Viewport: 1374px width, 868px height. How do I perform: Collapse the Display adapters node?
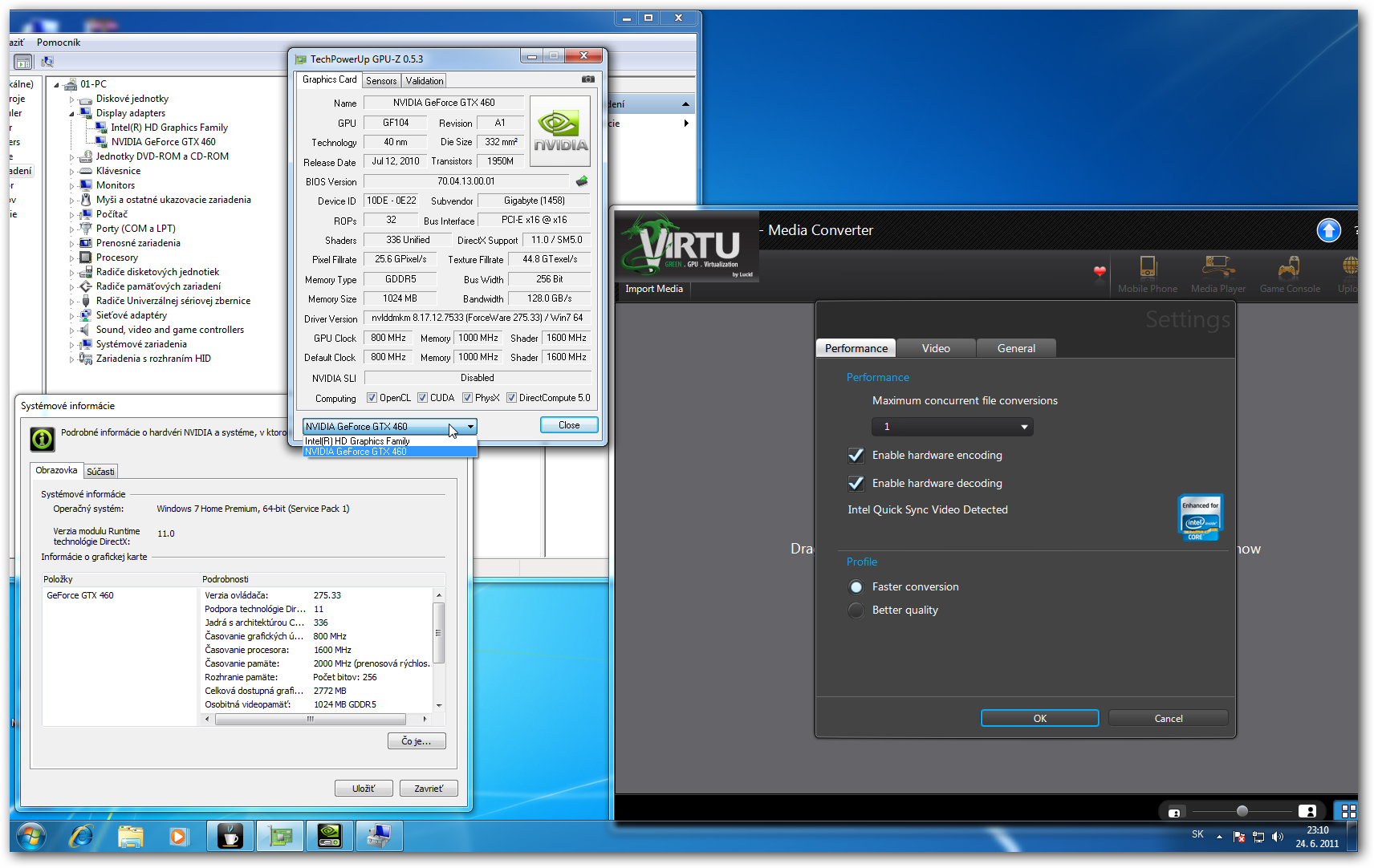click(71, 114)
